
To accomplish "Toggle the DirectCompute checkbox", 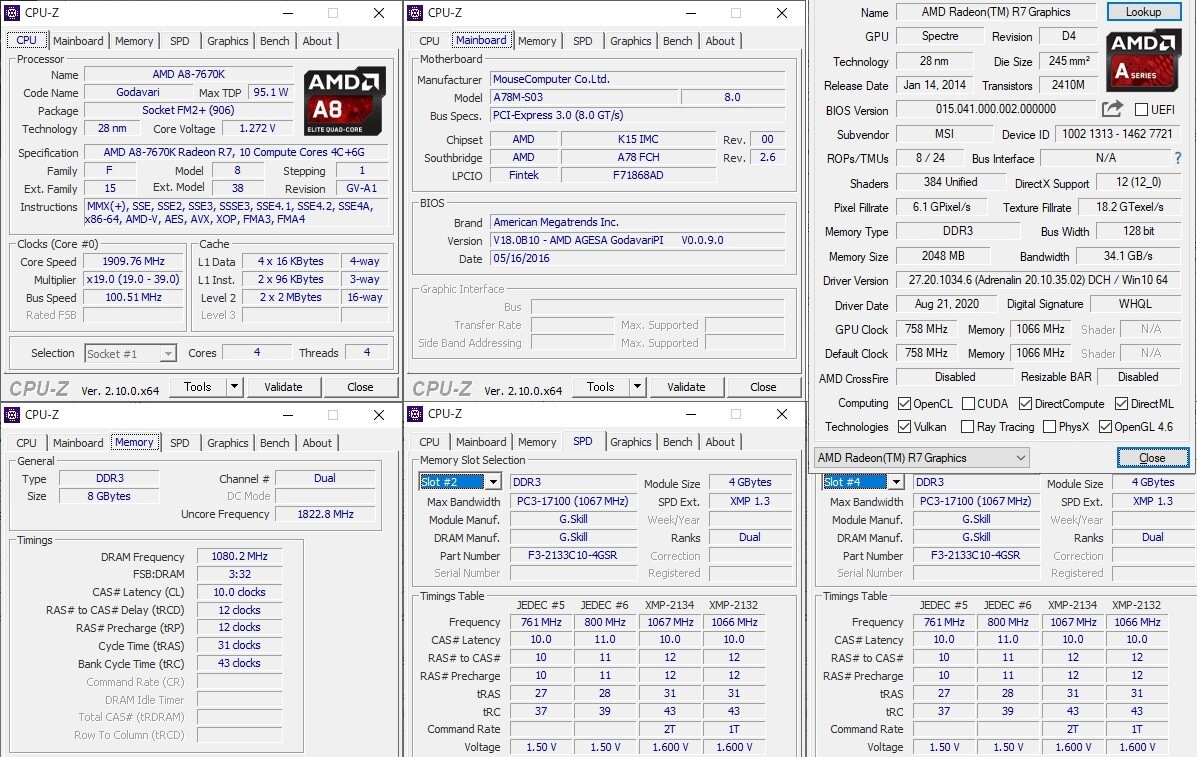I will pyautogui.click(x=1025, y=404).
